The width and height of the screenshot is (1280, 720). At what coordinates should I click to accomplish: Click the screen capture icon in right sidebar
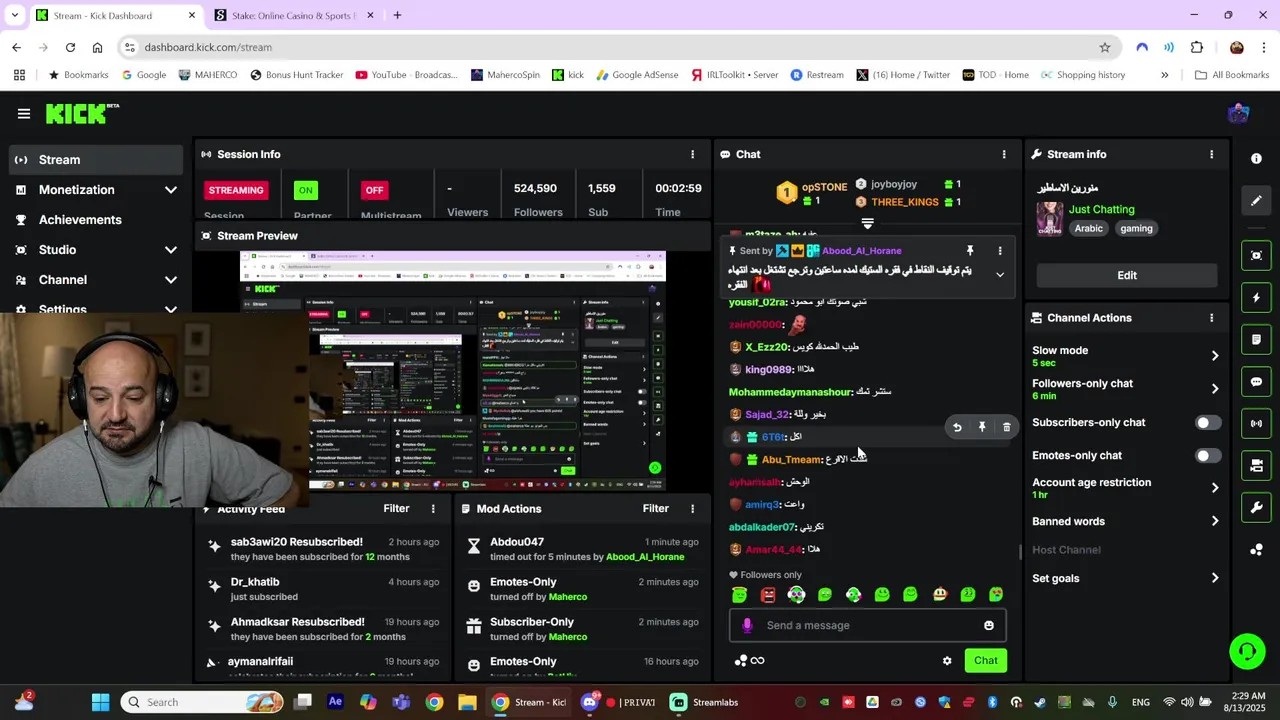[x=1256, y=255]
